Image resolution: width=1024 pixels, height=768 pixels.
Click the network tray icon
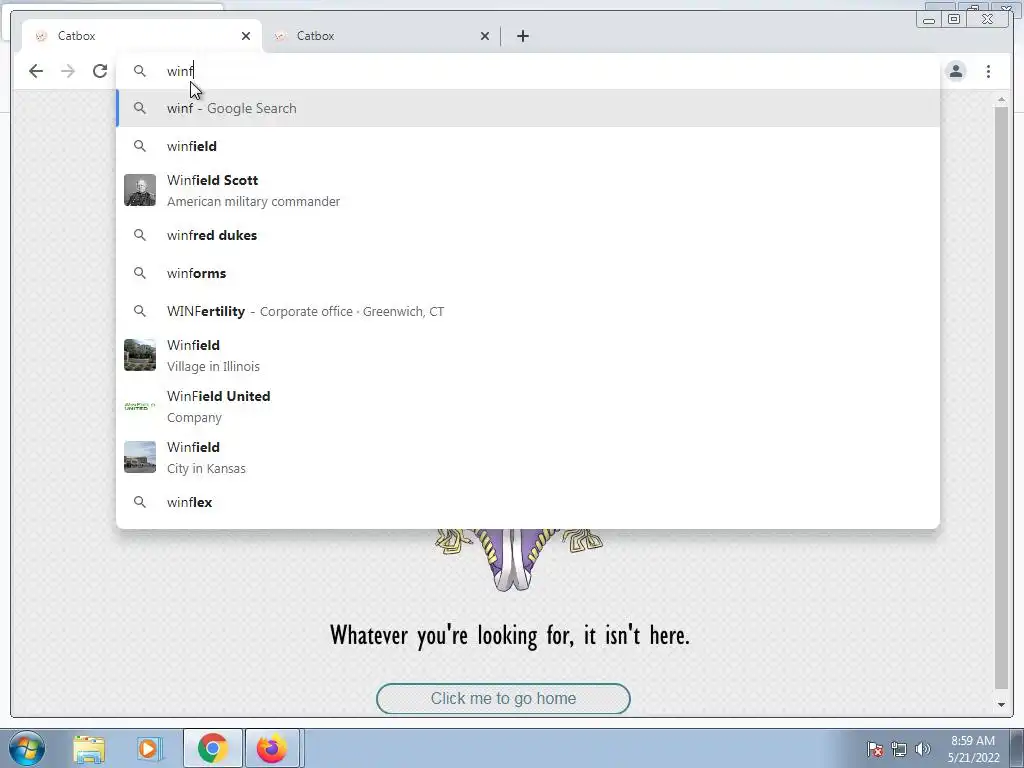coord(899,749)
